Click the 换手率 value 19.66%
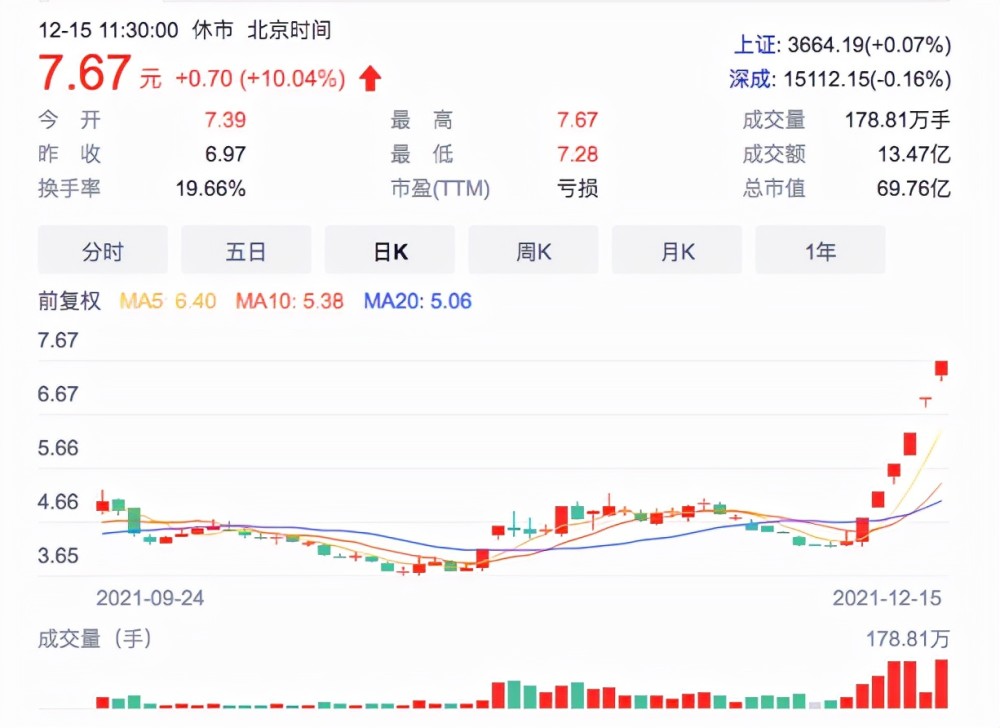The image size is (1000, 728). (x=211, y=189)
